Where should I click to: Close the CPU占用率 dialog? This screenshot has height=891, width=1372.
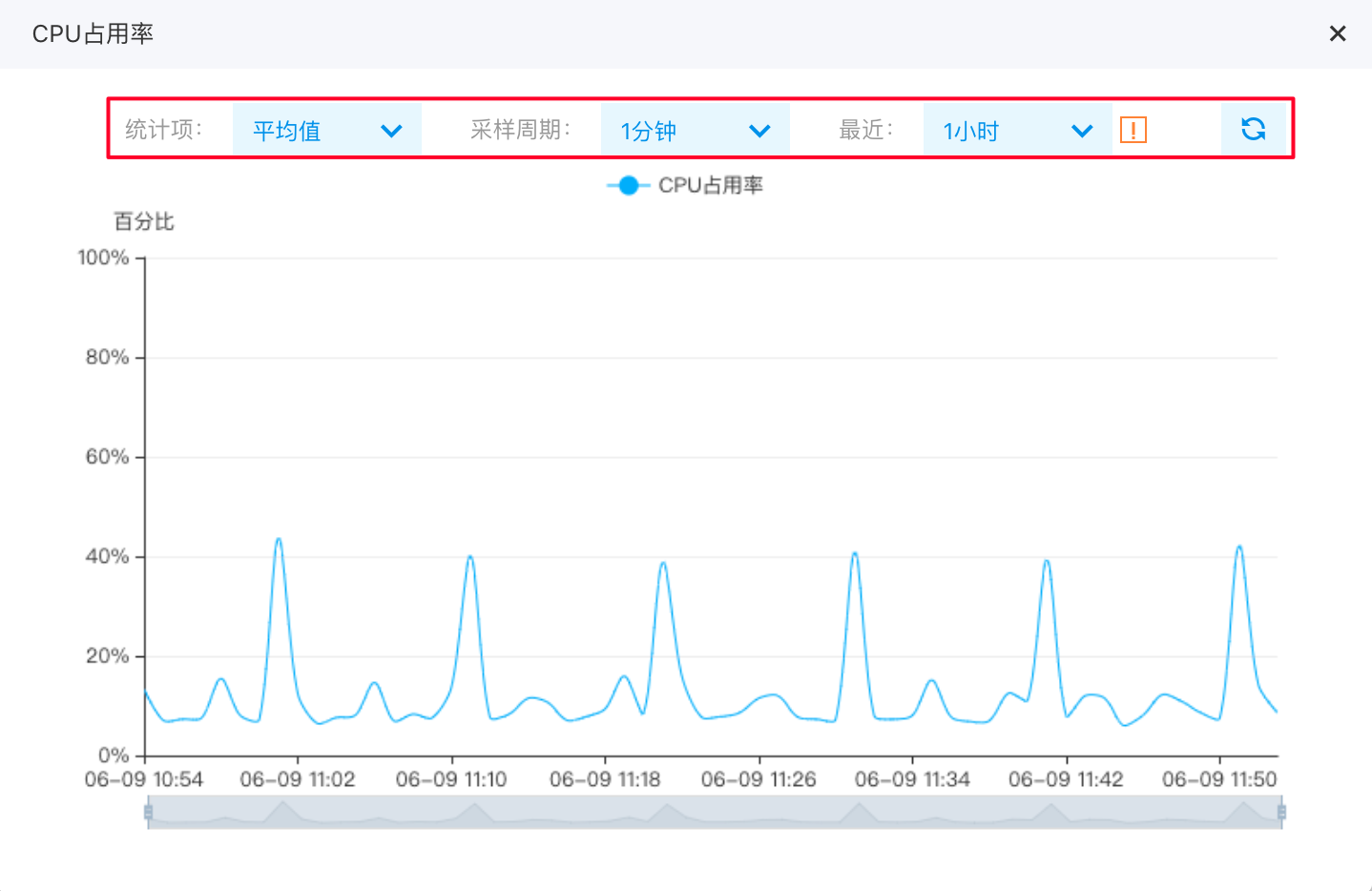click(1338, 34)
